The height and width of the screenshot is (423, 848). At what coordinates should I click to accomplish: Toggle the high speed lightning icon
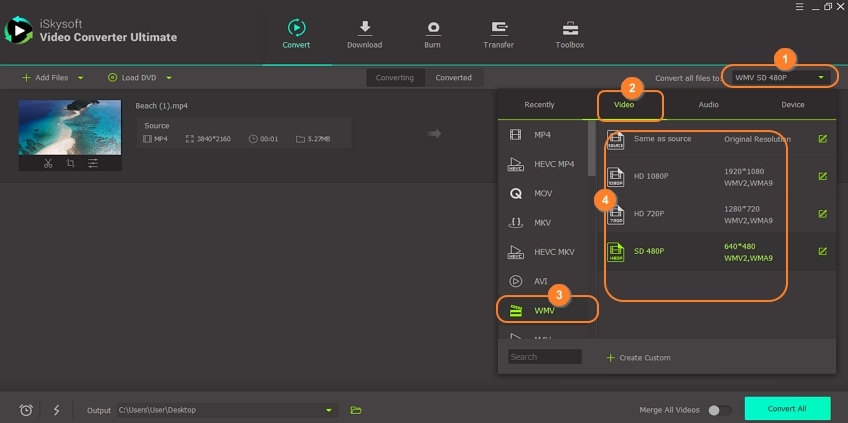[x=56, y=410]
